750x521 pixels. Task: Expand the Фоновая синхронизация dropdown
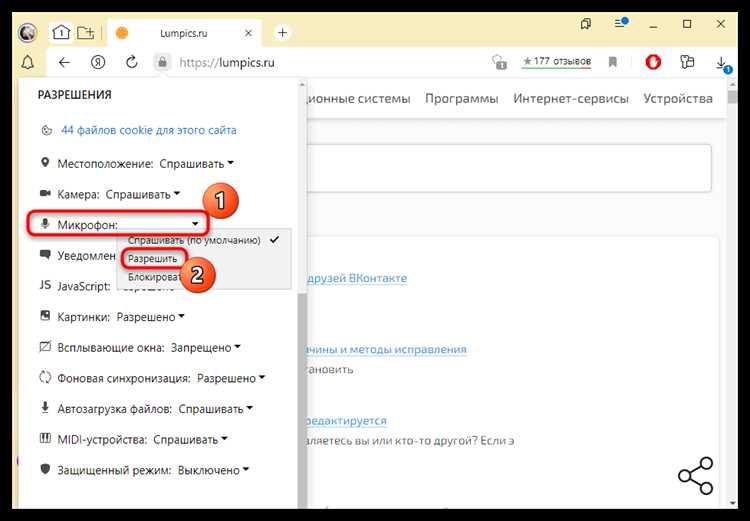[x=231, y=378]
